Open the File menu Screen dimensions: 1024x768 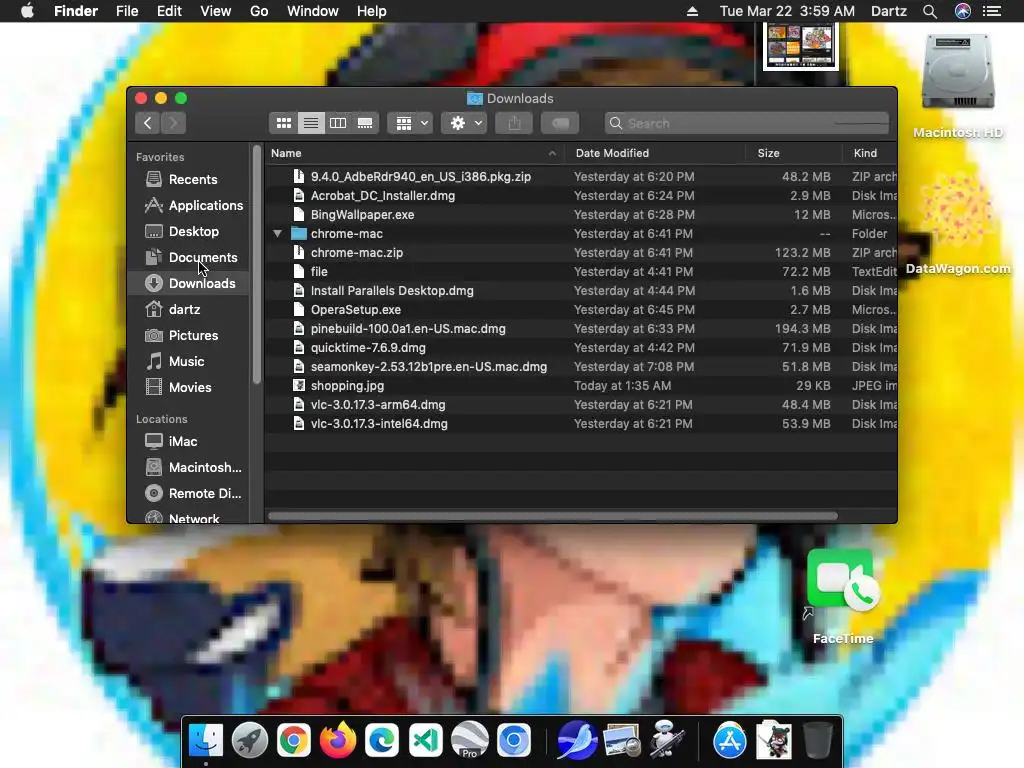tap(127, 11)
